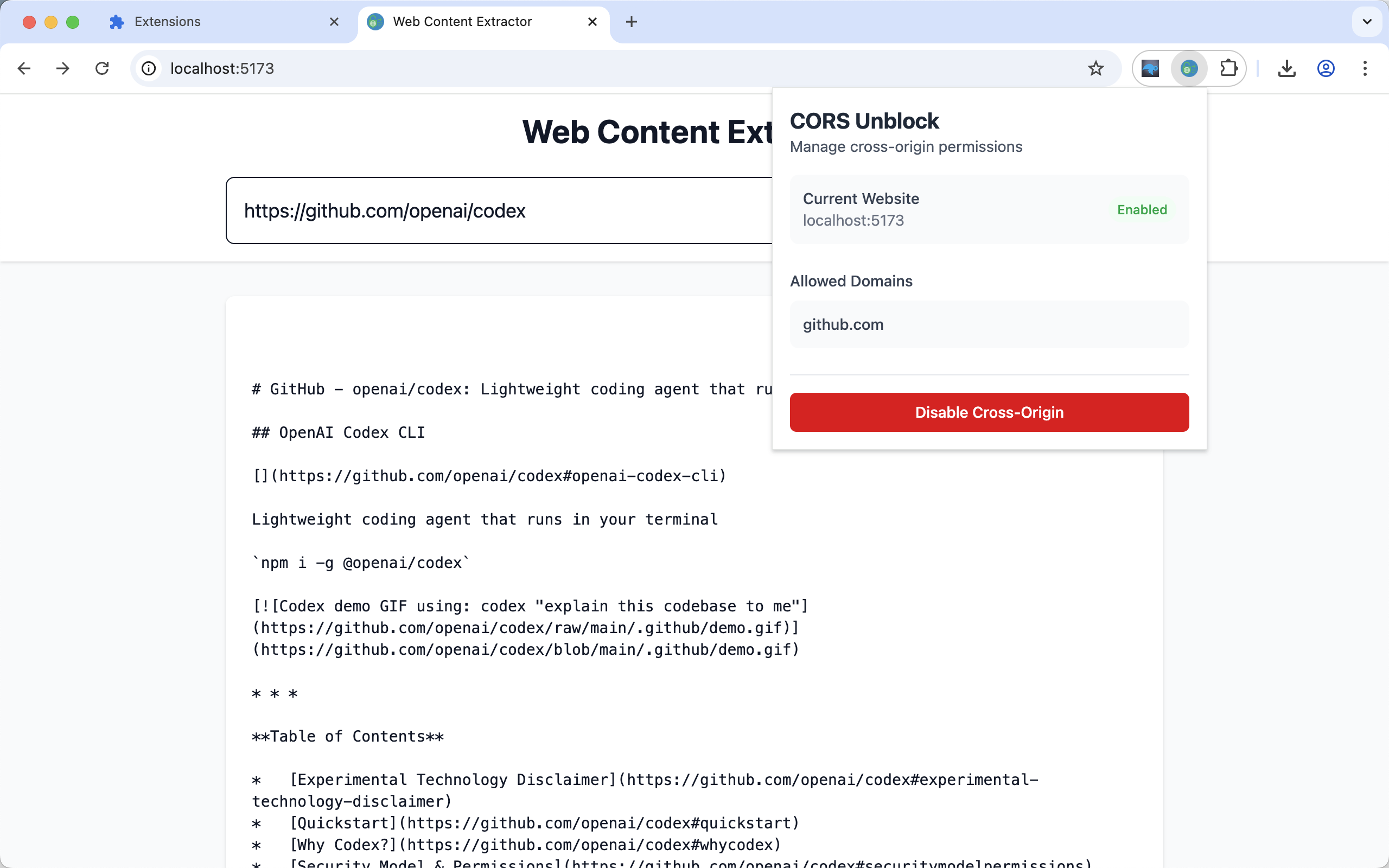This screenshot has height=868, width=1389.
Task: Open a new tab with plus button
Action: [632, 22]
